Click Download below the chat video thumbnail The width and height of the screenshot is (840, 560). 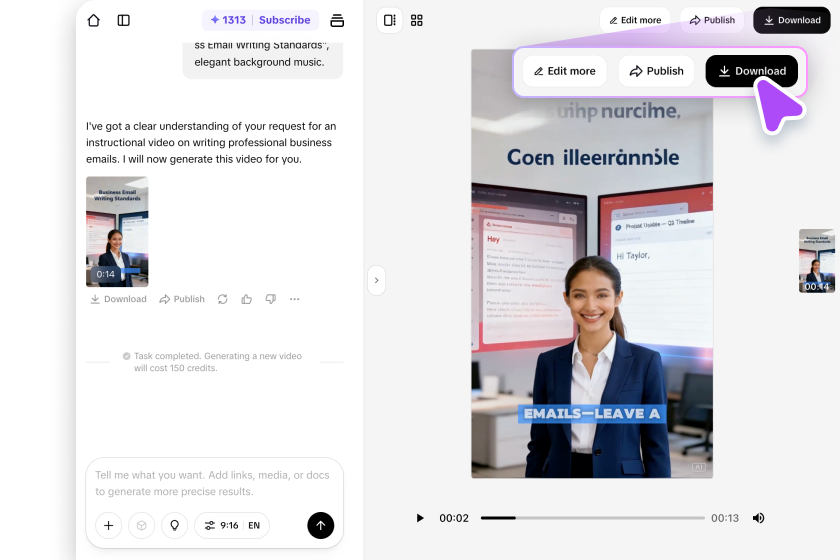tap(118, 299)
